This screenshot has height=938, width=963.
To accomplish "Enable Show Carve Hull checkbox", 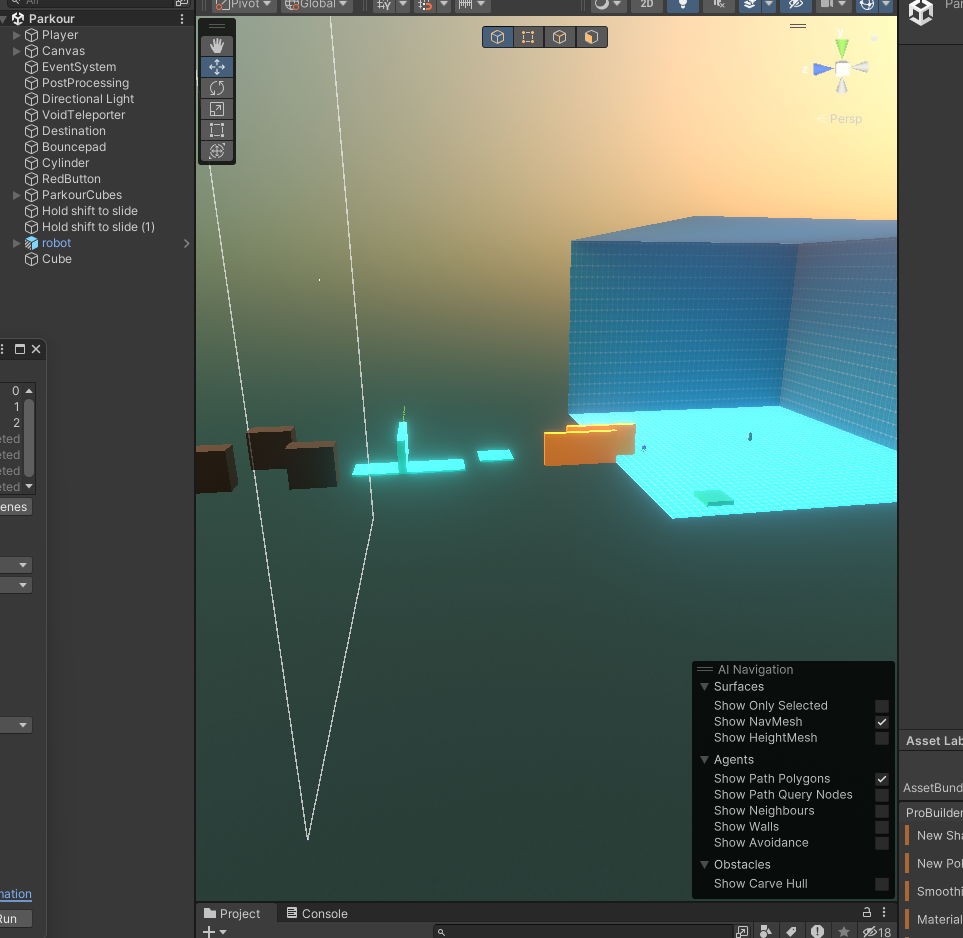I will pyautogui.click(x=881, y=884).
